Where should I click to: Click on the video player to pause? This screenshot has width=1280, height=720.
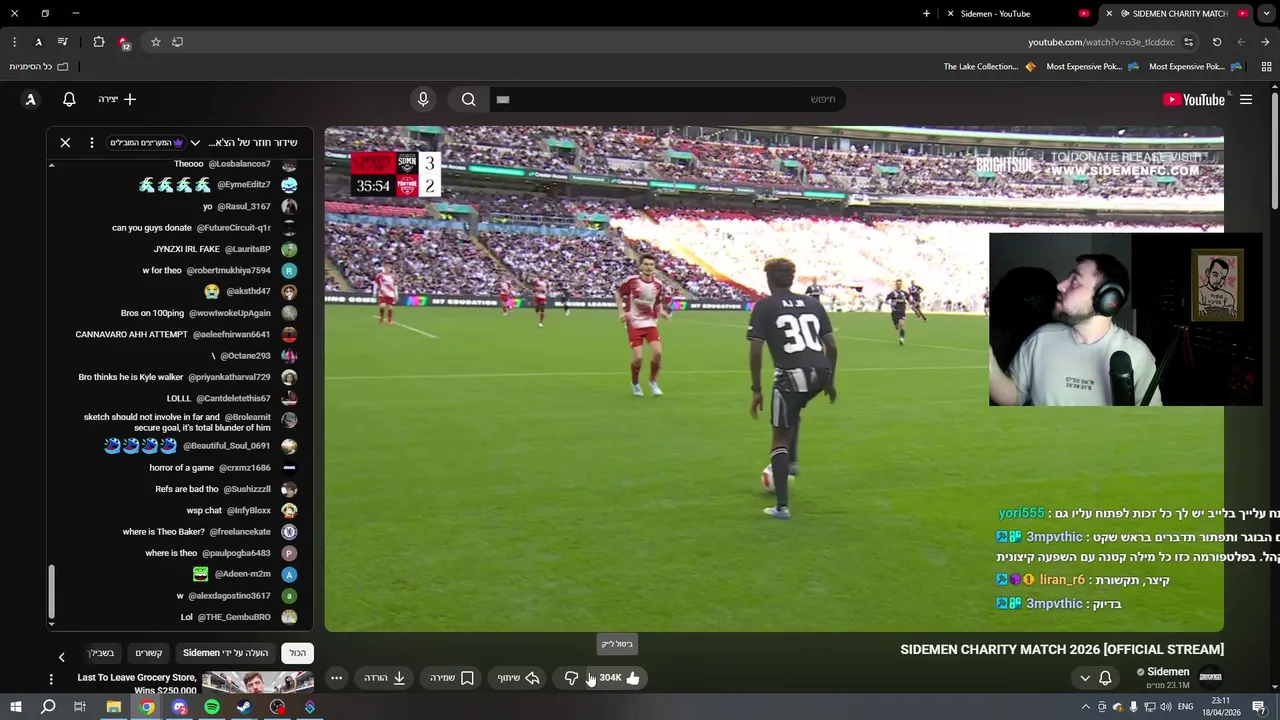(x=774, y=379)
